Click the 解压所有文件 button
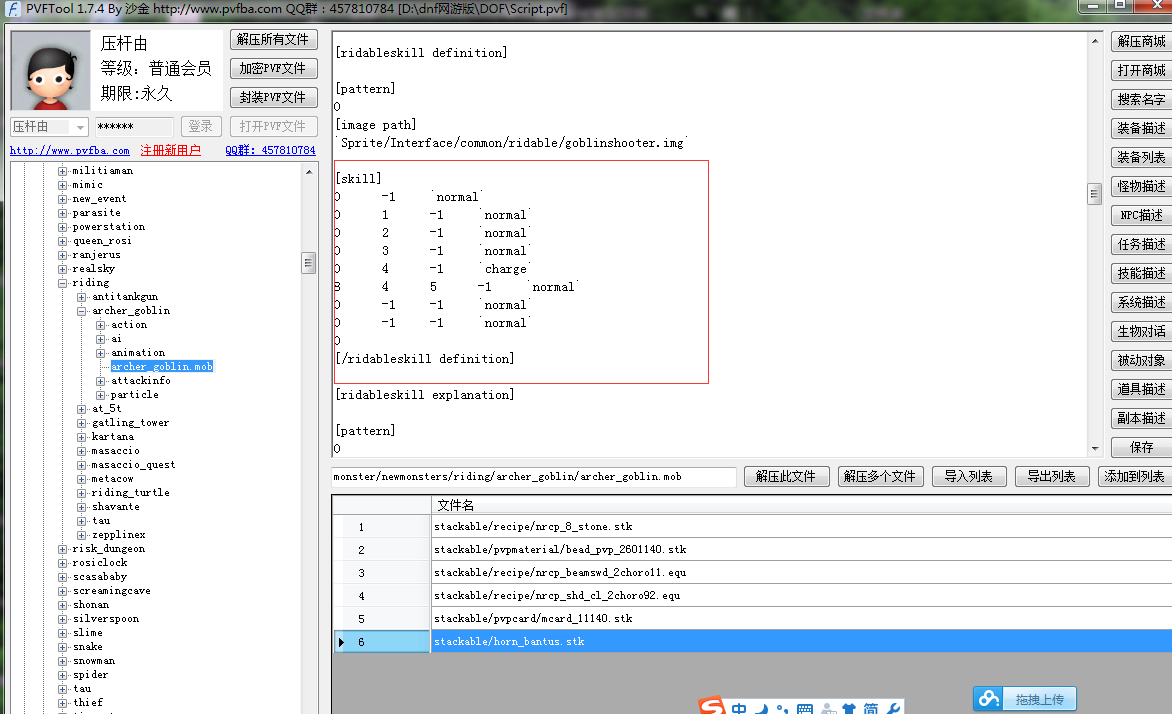 (273, 40)
